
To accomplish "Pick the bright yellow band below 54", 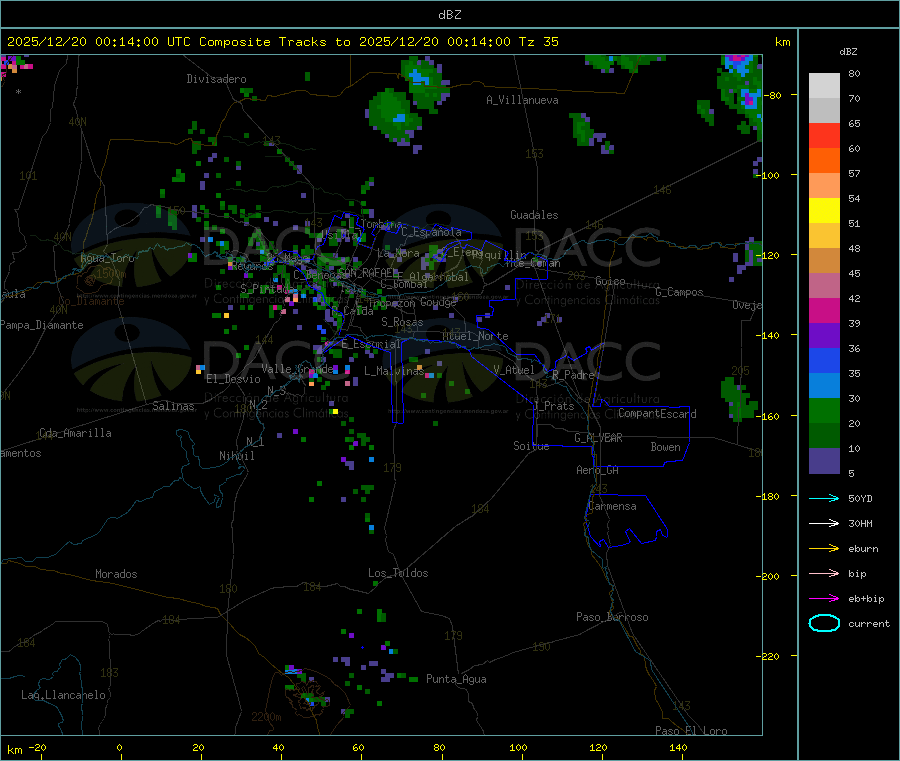I will click(824, 210).
